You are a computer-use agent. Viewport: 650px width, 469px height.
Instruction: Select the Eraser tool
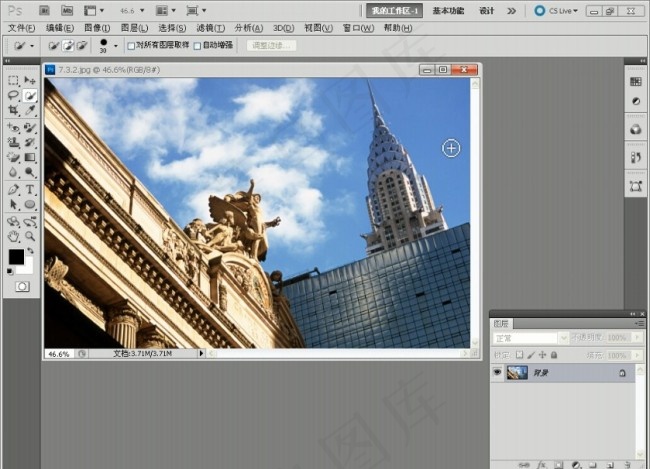13,157
